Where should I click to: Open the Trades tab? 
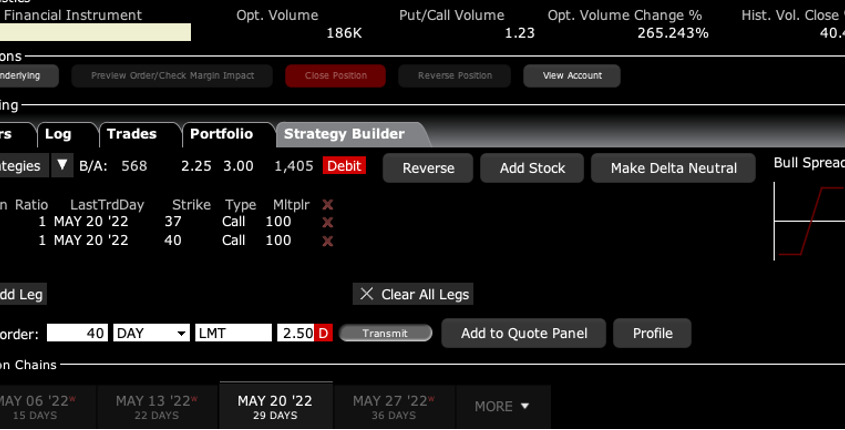click(x=131, y=134)
